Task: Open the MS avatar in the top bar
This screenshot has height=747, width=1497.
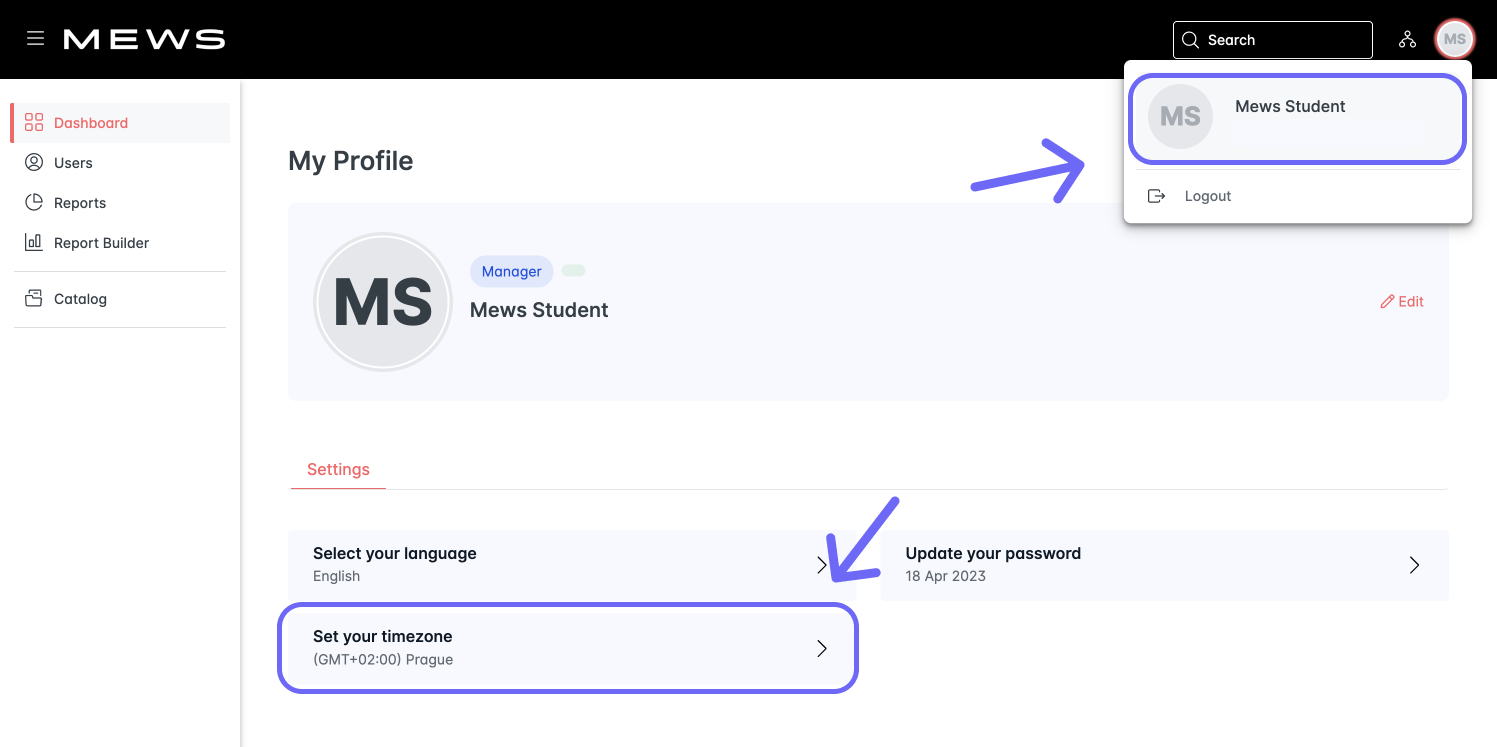Action: 1454,39
